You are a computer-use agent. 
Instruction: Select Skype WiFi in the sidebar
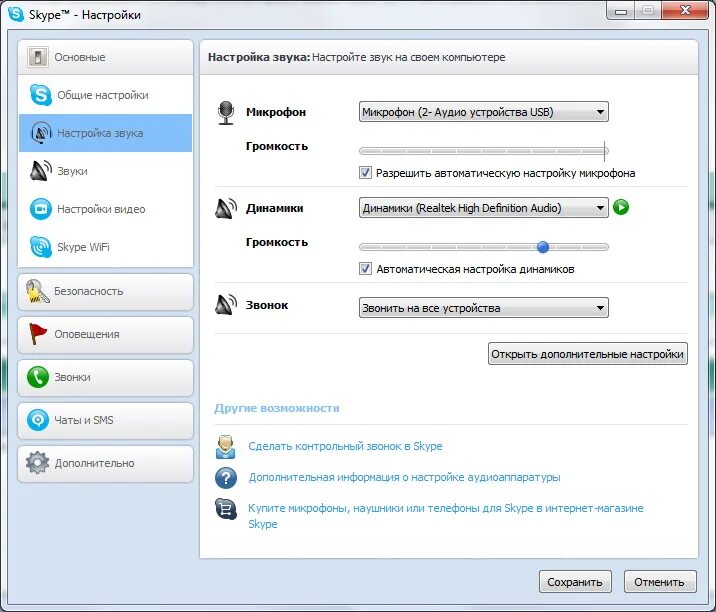coord(105,247)
